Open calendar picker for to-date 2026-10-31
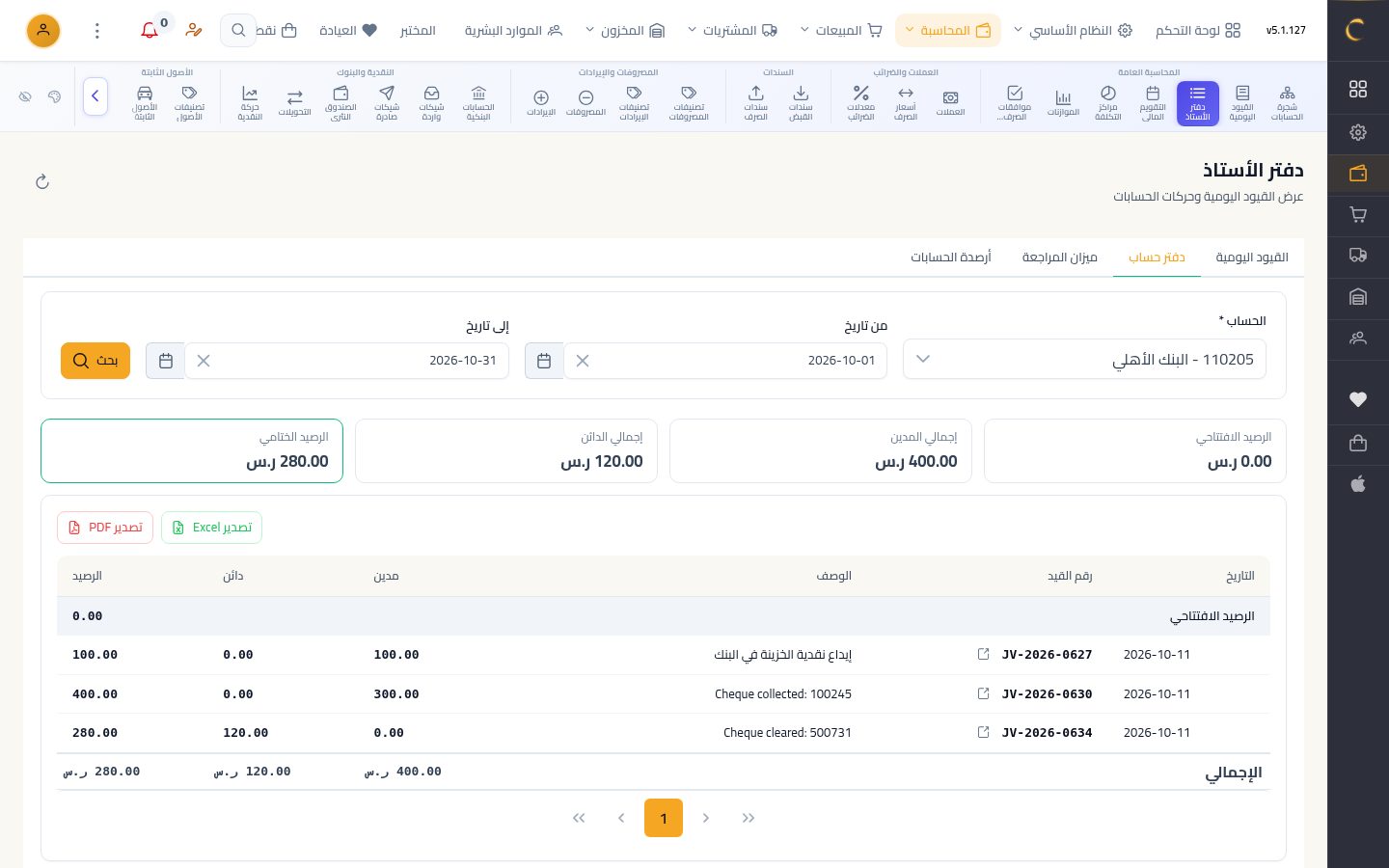Image resolution: width=1389 pixels, height=868 pixels. [165, 361]
